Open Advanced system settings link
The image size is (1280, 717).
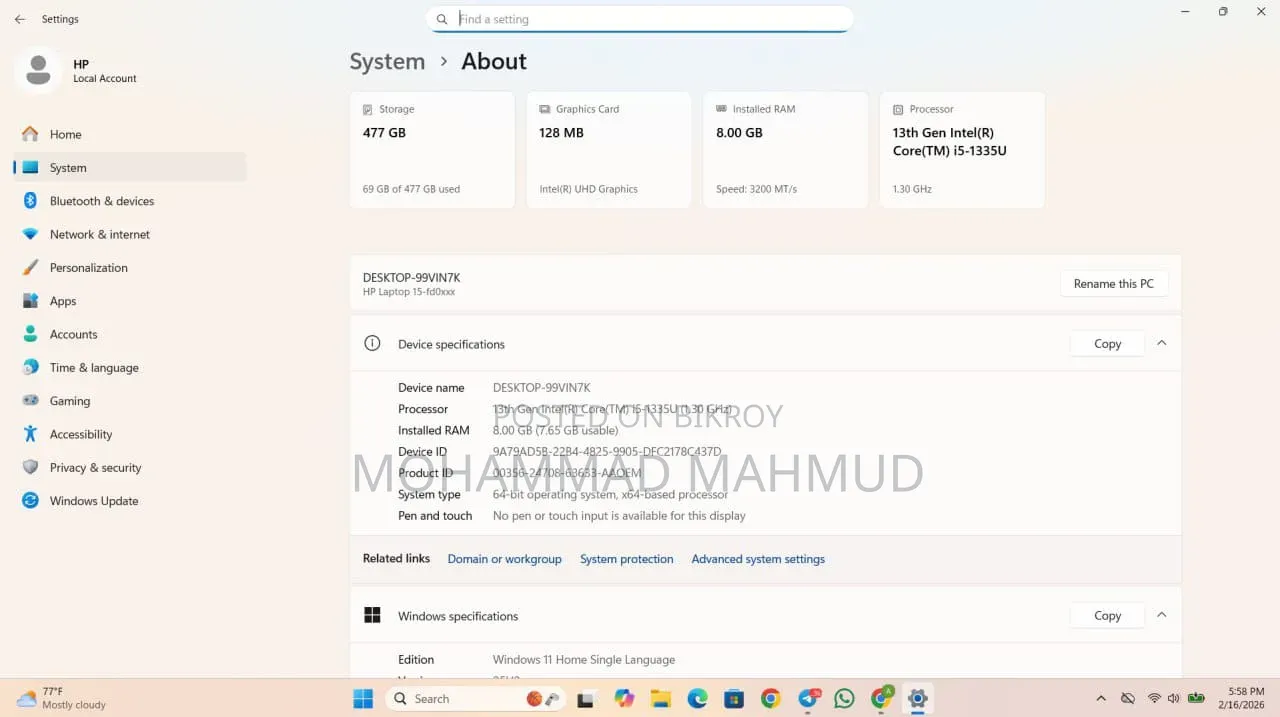coord(758,559)
